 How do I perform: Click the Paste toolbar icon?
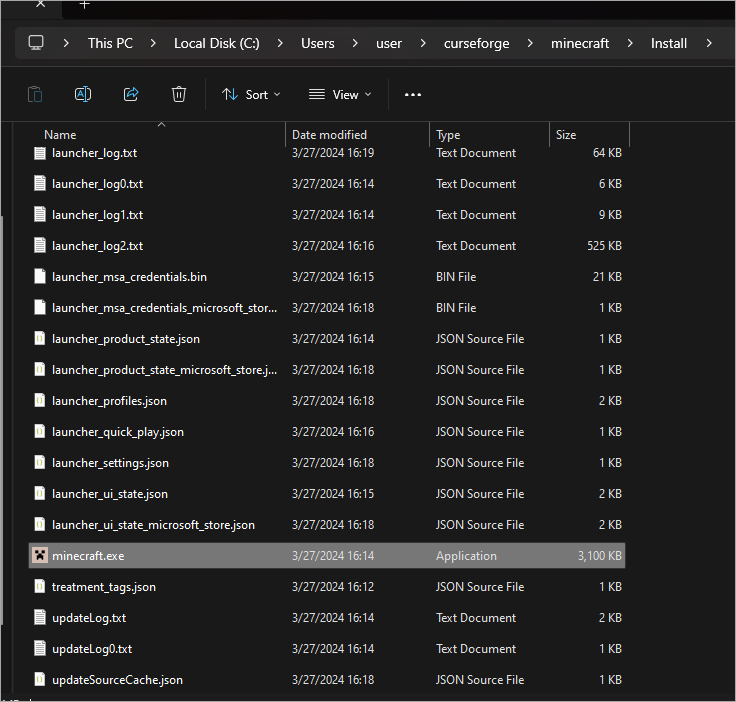(x=35, y=94)
